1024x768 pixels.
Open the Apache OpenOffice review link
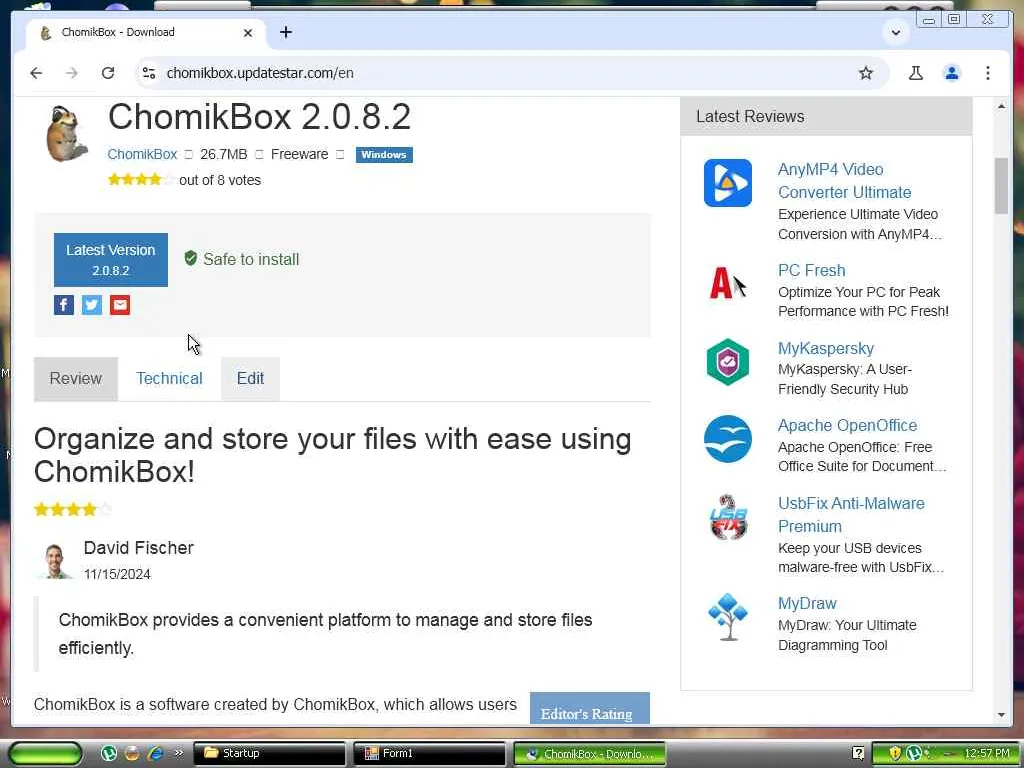tap(848, 426)
